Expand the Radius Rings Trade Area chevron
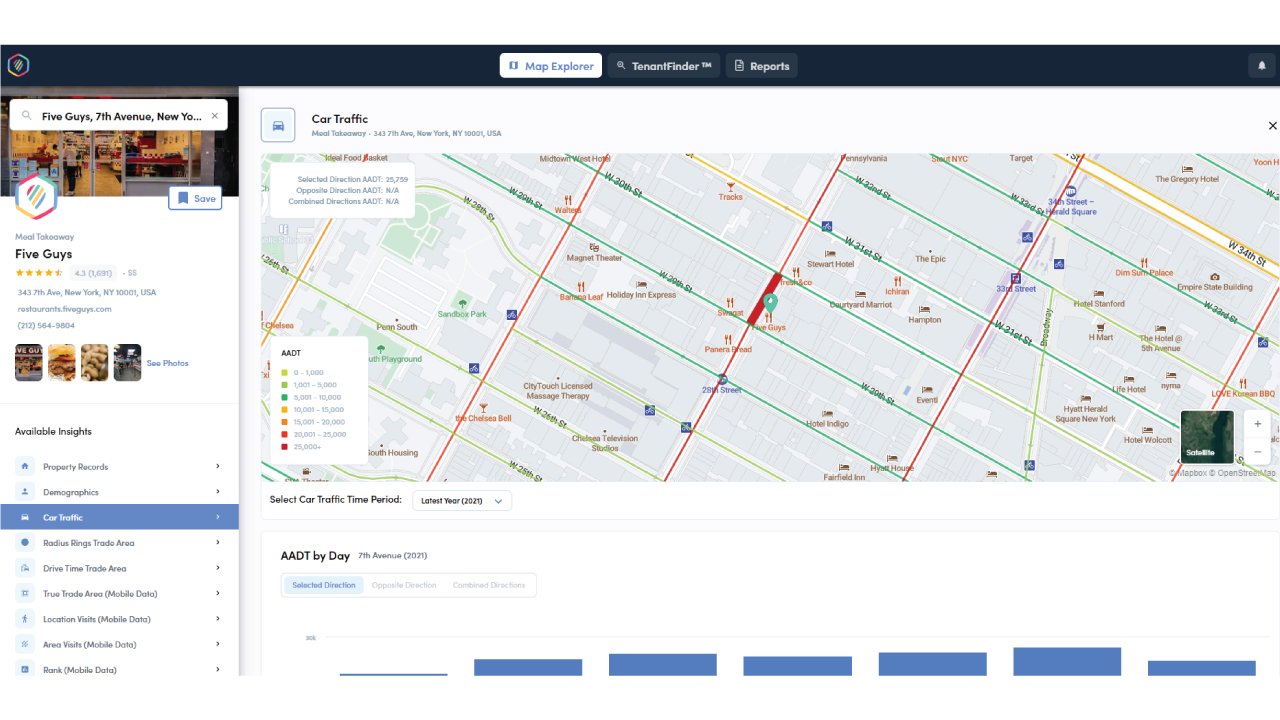Screen dimensions: 1280x720 click(218, 543)
